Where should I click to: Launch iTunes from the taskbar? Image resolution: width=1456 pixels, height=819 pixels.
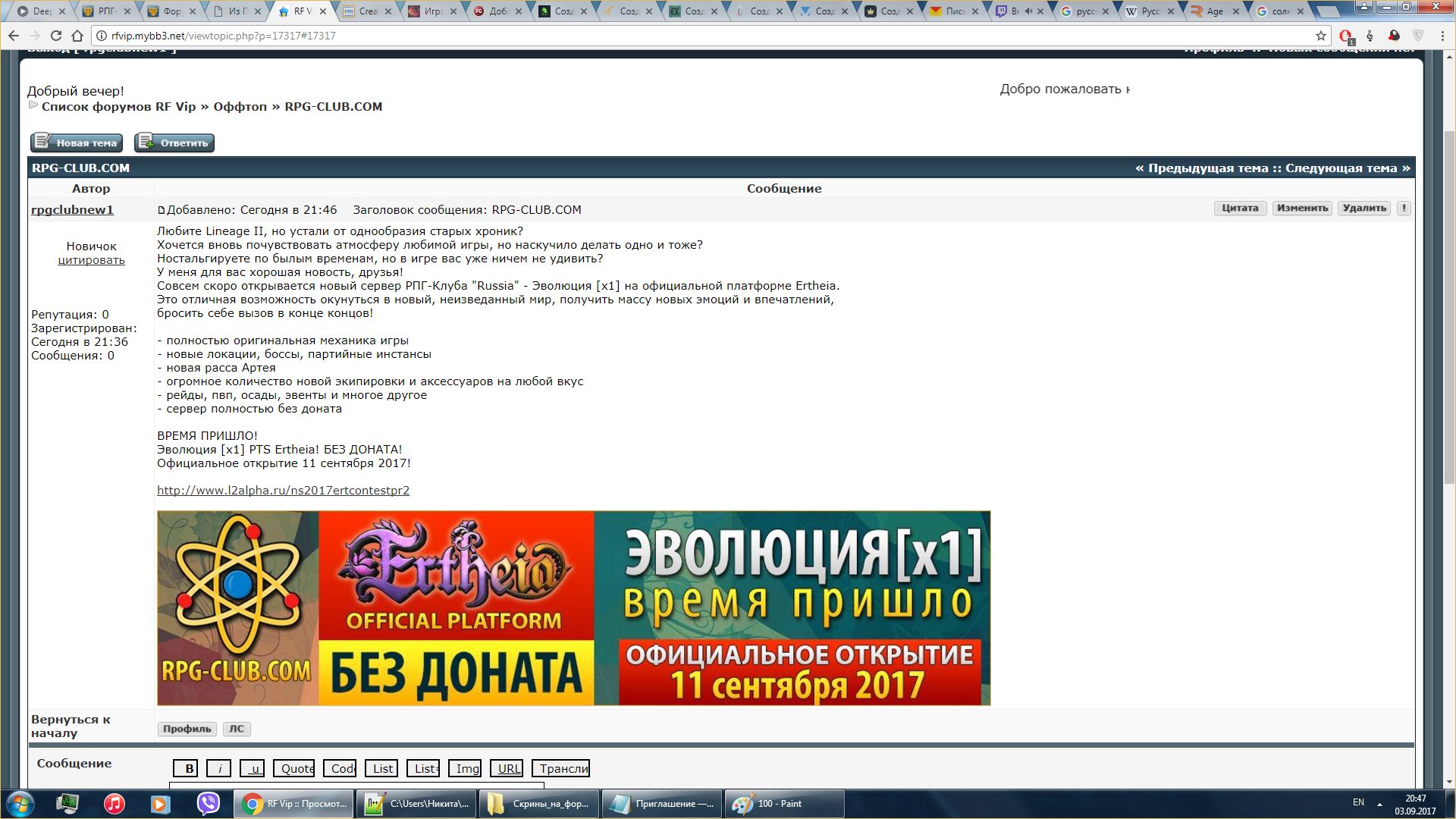click(x=114, y=804)
